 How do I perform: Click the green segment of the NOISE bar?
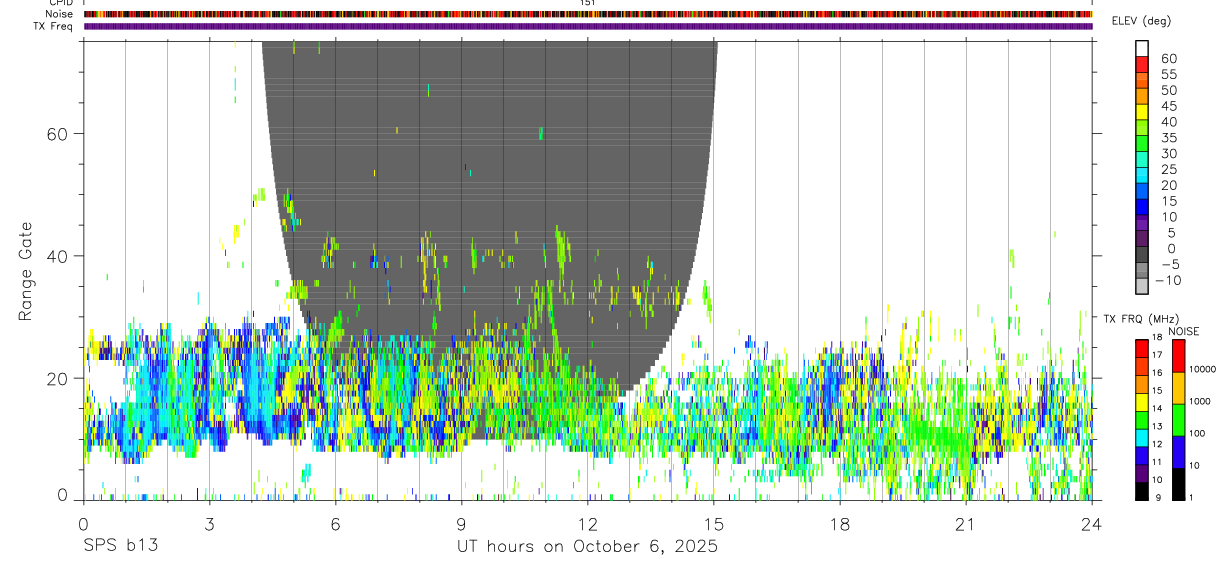click(1178, 420)
